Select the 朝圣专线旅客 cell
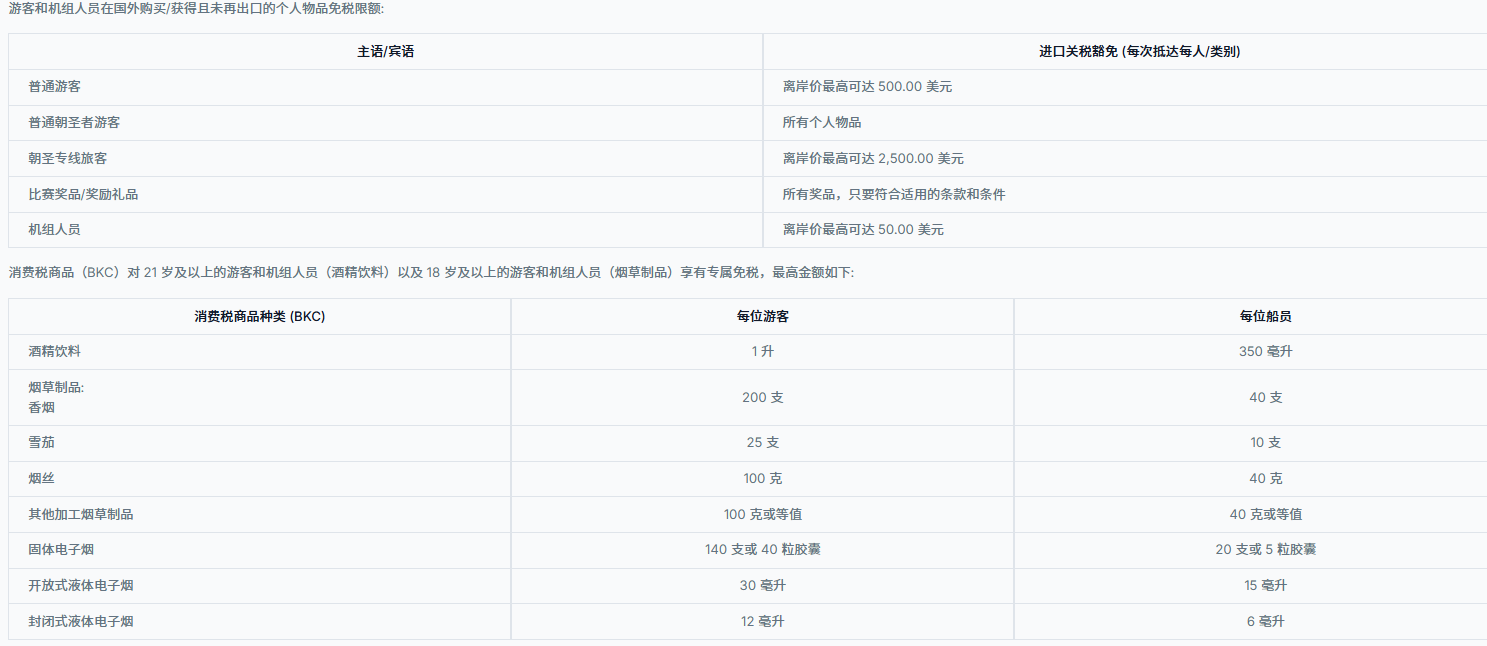 coord(68,158)
